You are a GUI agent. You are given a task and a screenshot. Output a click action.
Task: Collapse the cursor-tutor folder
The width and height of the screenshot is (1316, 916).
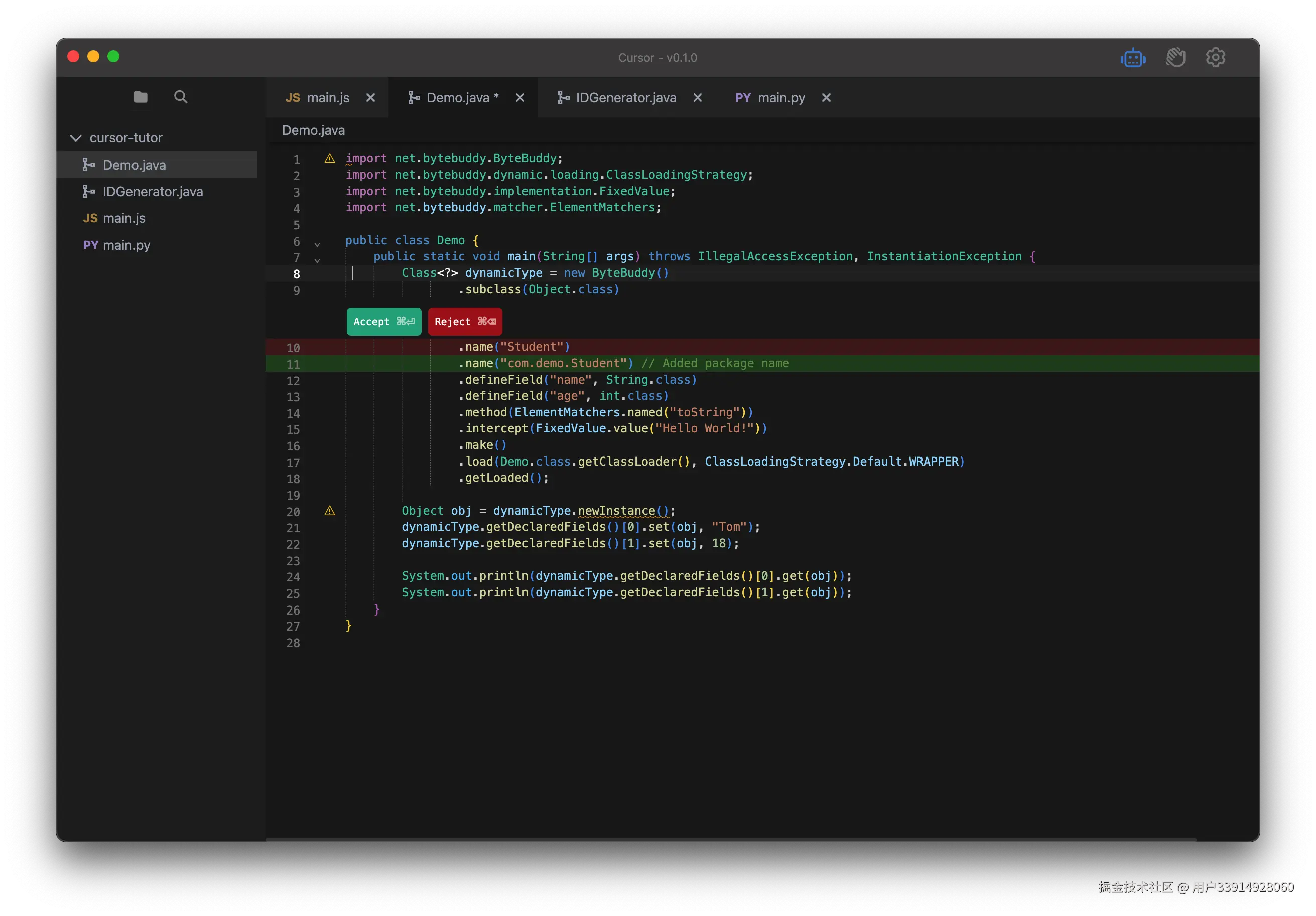[x=76, y=138]
